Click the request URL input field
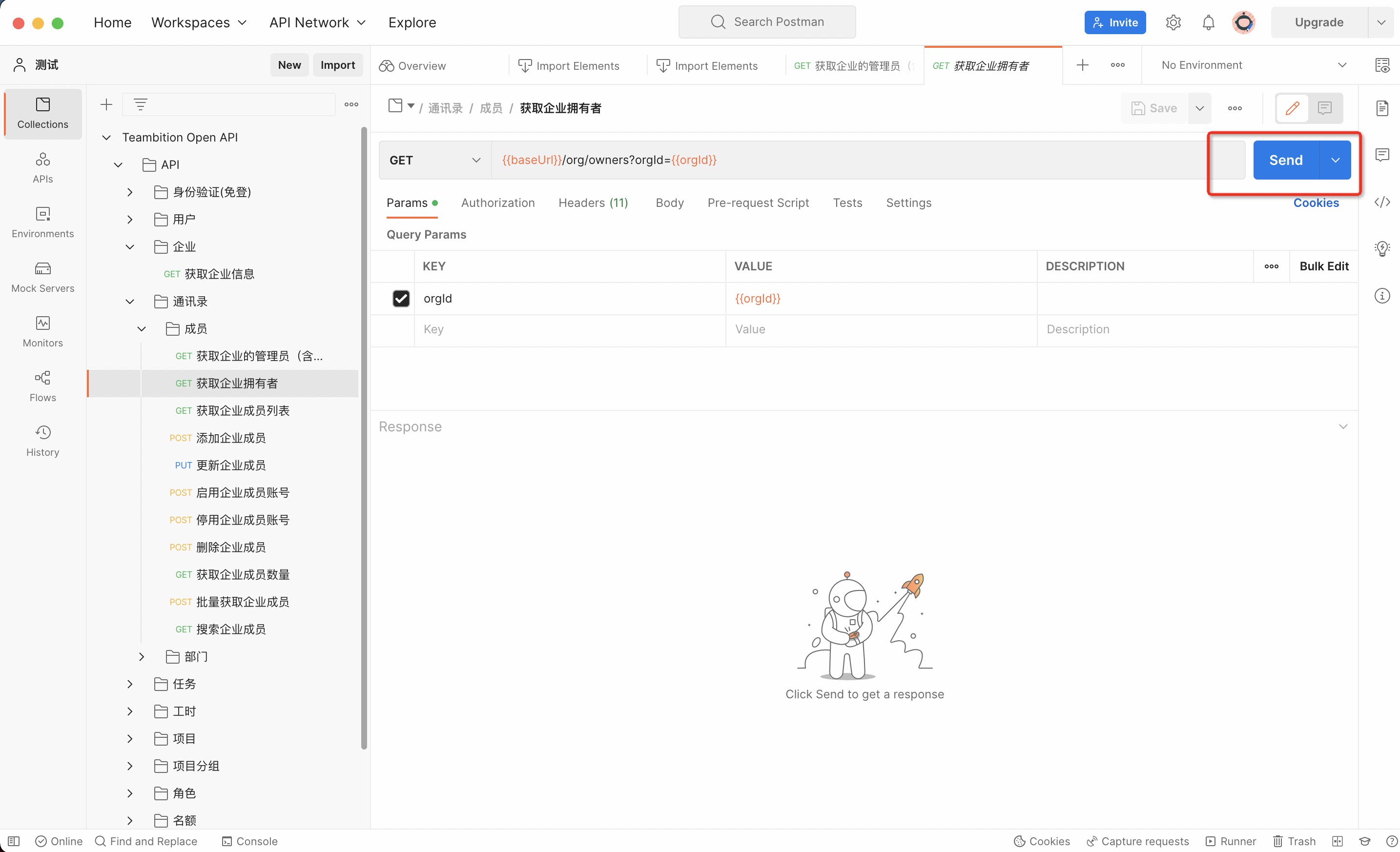The image size is (1400, 852). pyautogui.click(x=852, y=160)
